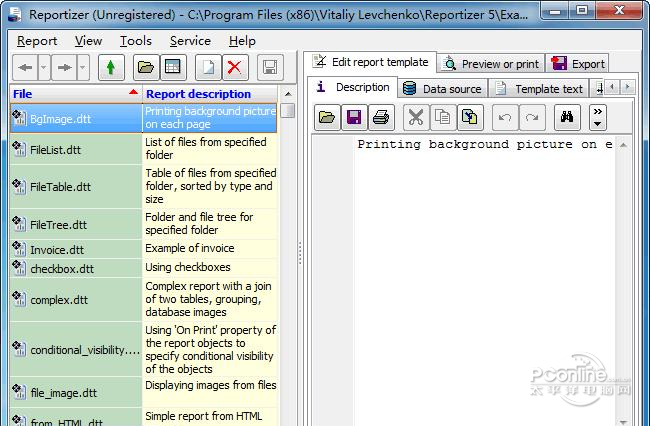Click the print icon in editor toolbar
Viewport: 650px width, 426px height.
tap(380, 118)
